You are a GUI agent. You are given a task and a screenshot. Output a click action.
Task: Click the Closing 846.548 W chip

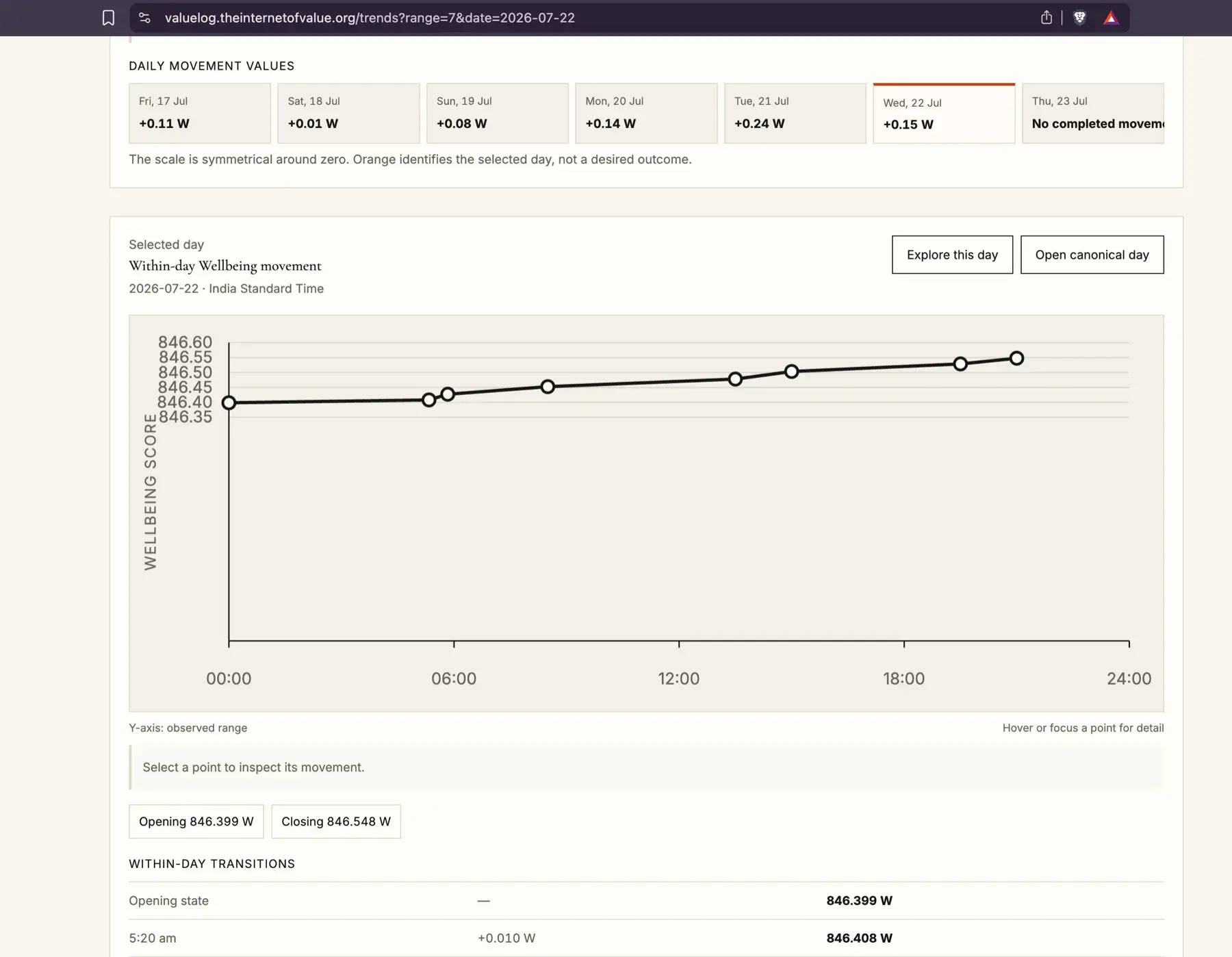tap(336, 821)
